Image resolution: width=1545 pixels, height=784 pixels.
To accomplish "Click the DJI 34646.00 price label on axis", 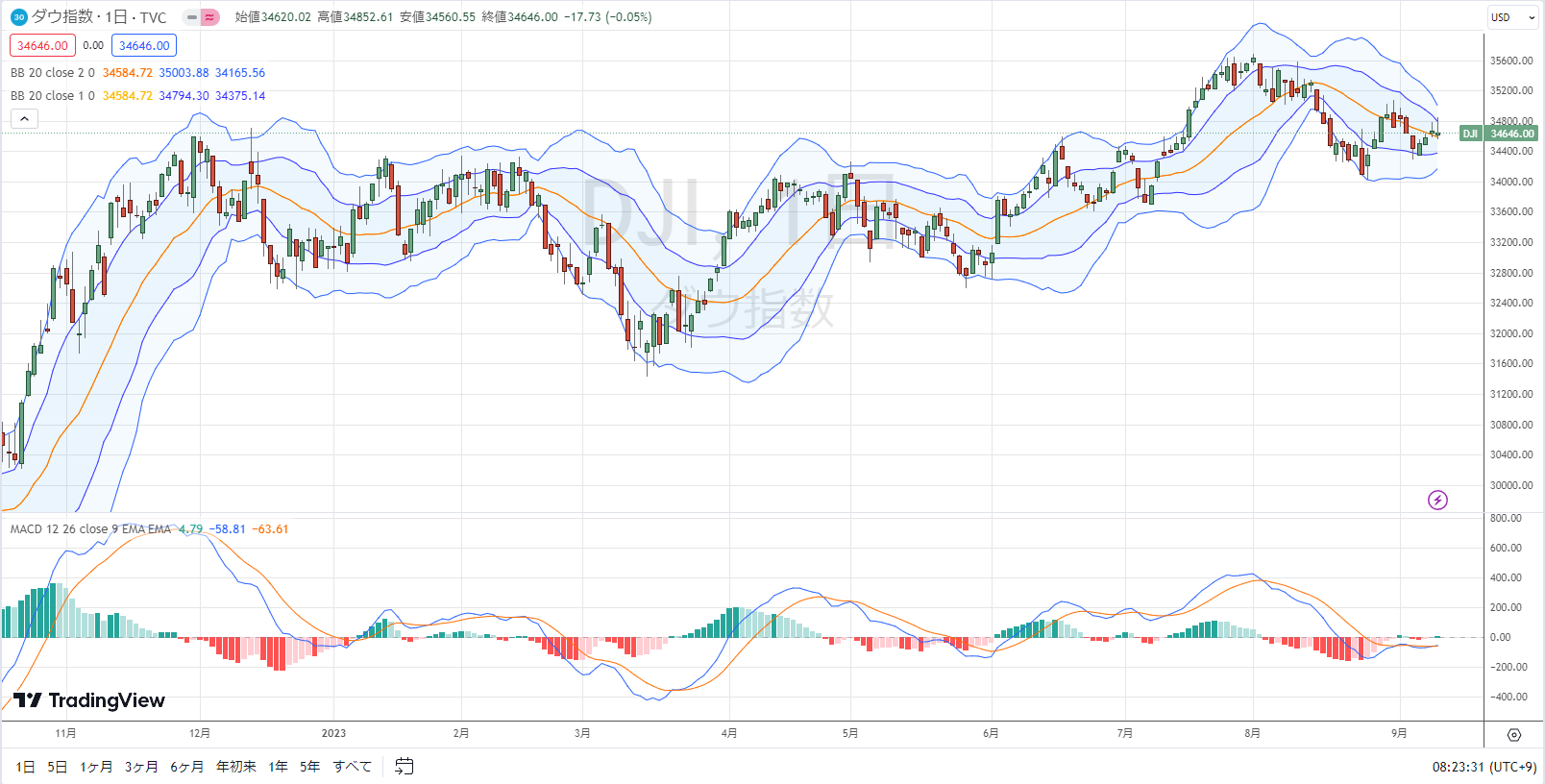I will click(1499, 134).
